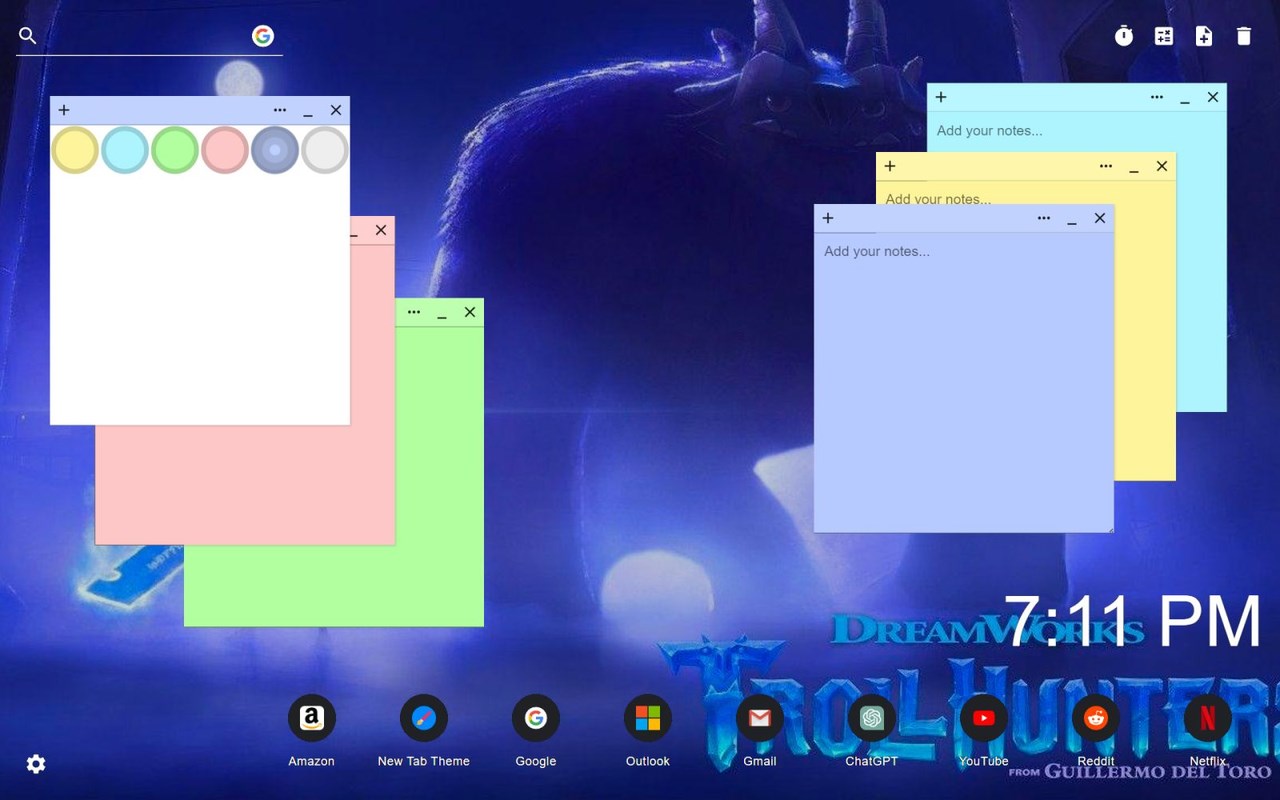Click the trash can icon
The height and width of the screenshot is (800, 1280).
(x=1244, y=36)
